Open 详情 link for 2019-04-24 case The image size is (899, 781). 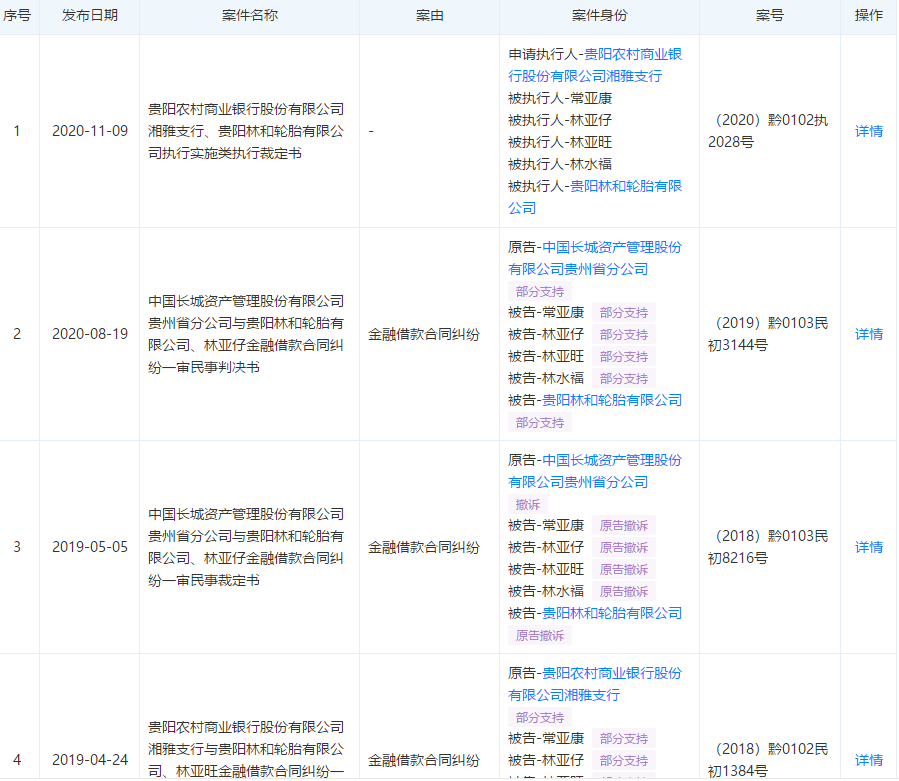point(869,760)
